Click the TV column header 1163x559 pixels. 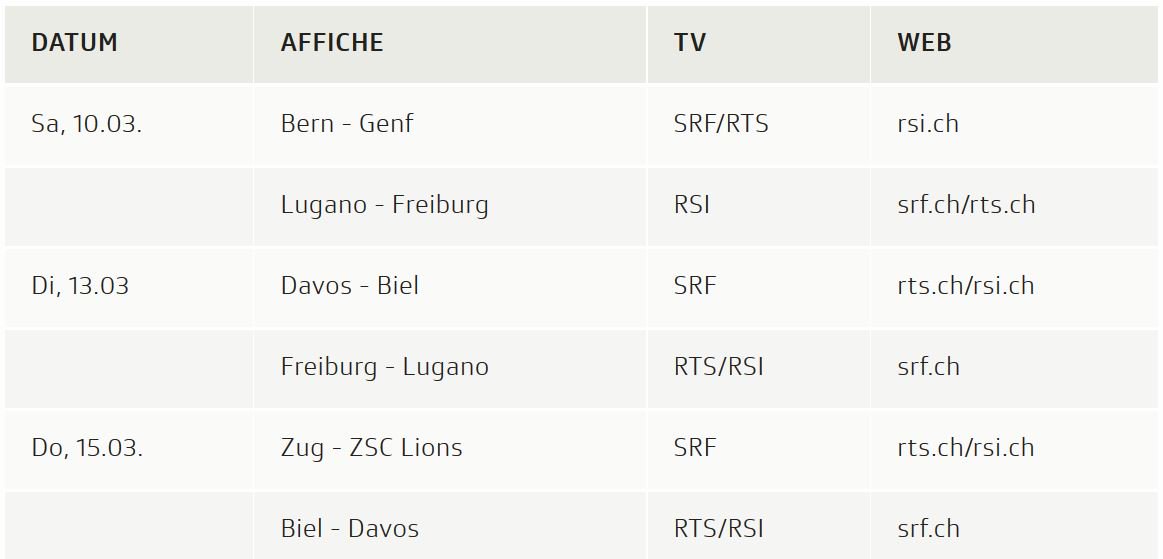click(x=690, y=43)
